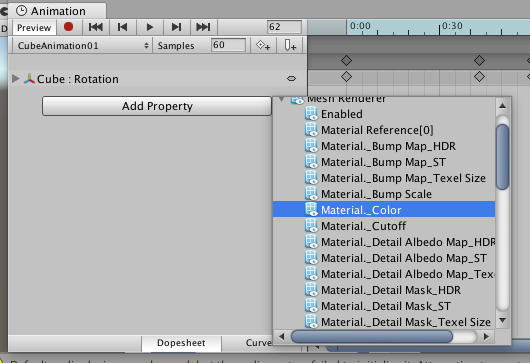This screenshot has height=363, width=530.
Task: Select Rotation keyframe at 0:00
Action: [x=346, y=77]
